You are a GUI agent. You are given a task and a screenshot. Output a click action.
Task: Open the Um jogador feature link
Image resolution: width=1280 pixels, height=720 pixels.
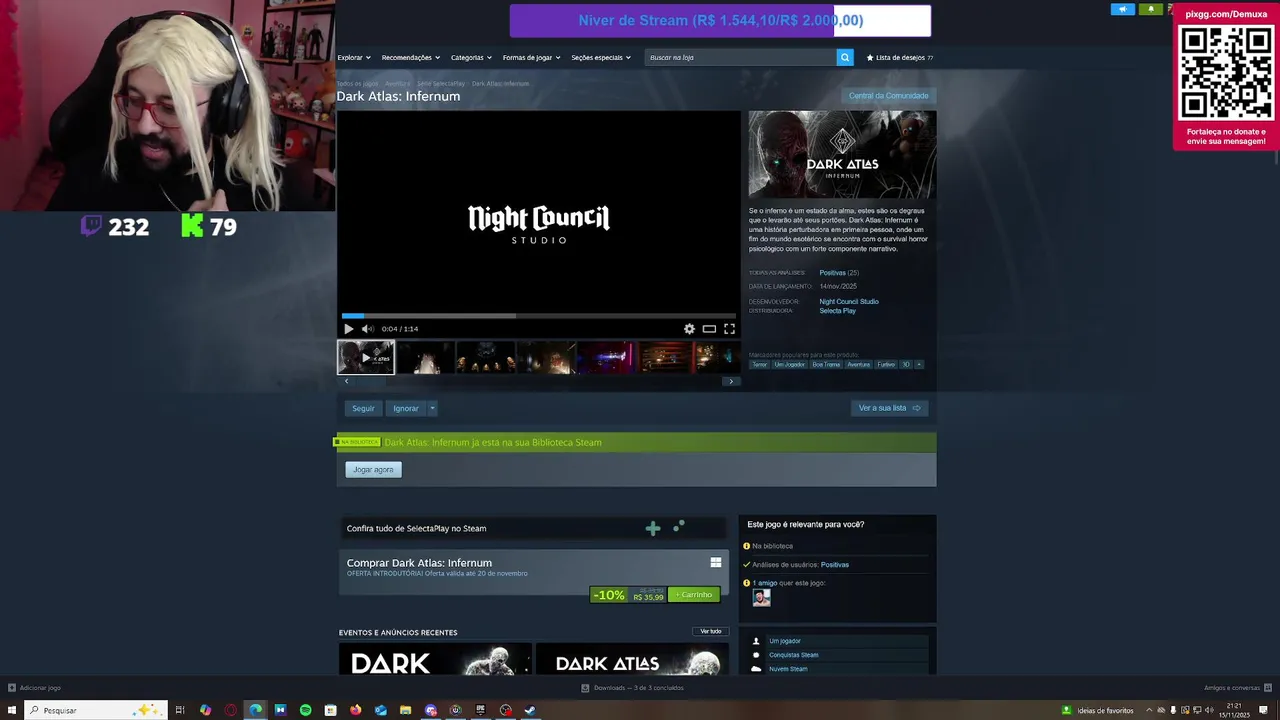pyautogui.click(x=785, y=641)
